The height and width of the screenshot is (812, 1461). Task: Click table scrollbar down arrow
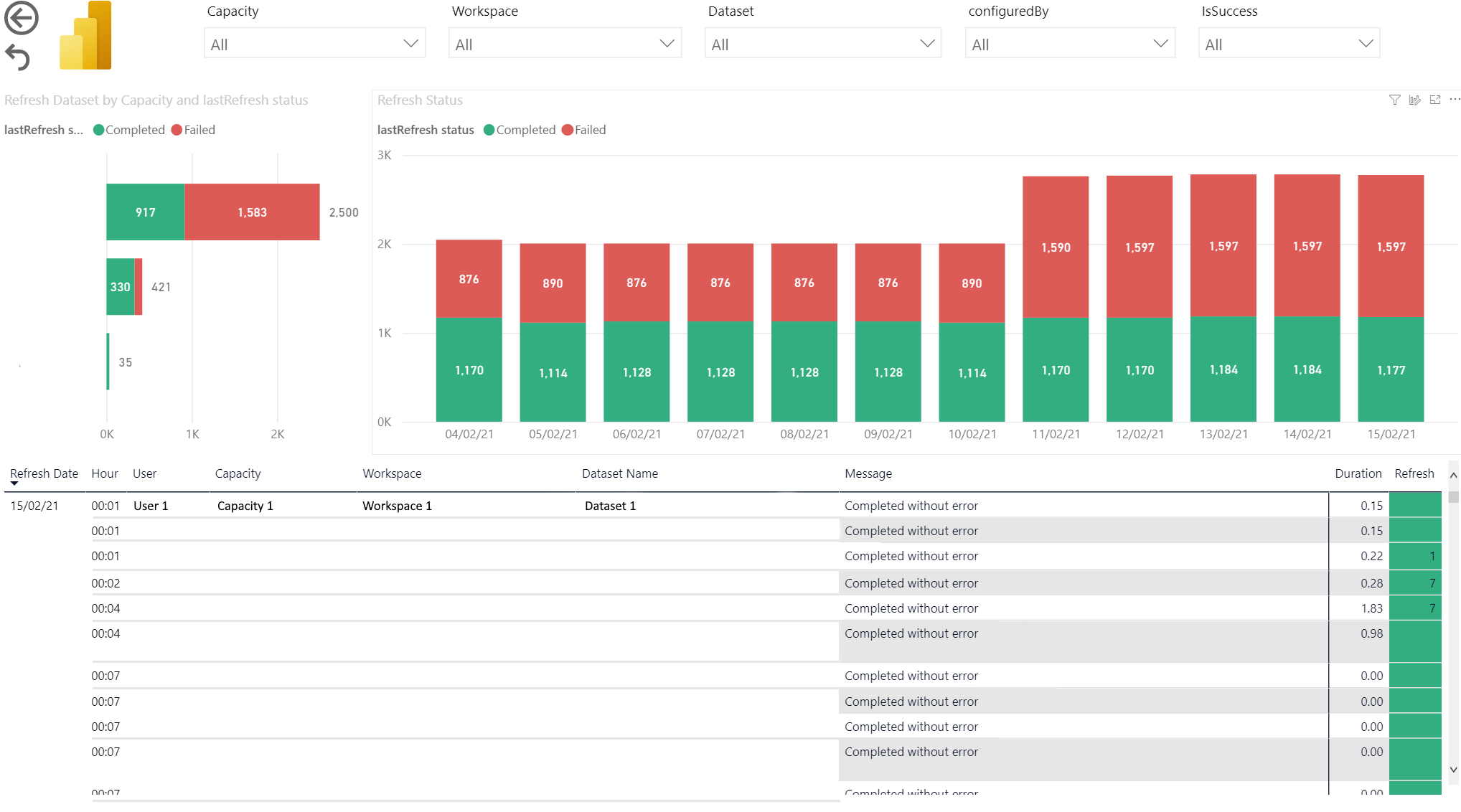1453,770
